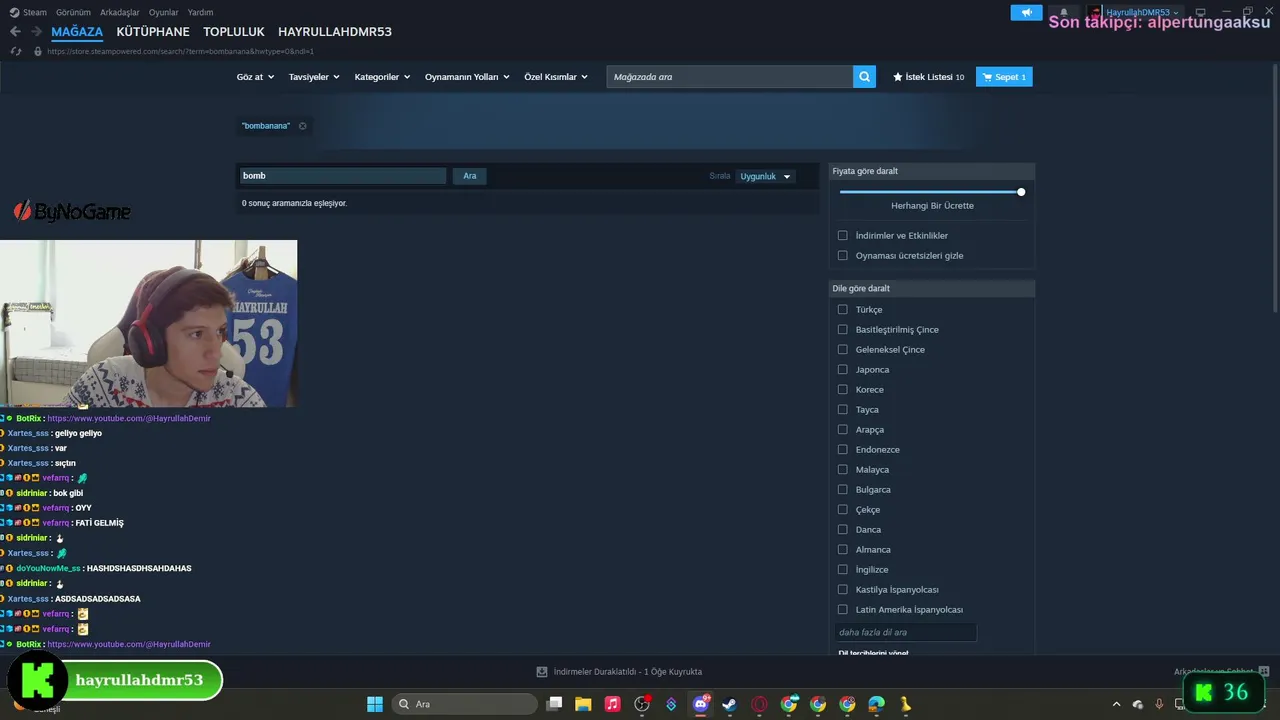
Task: Tick the İngilizce language filter
Action: click(843, 570)
